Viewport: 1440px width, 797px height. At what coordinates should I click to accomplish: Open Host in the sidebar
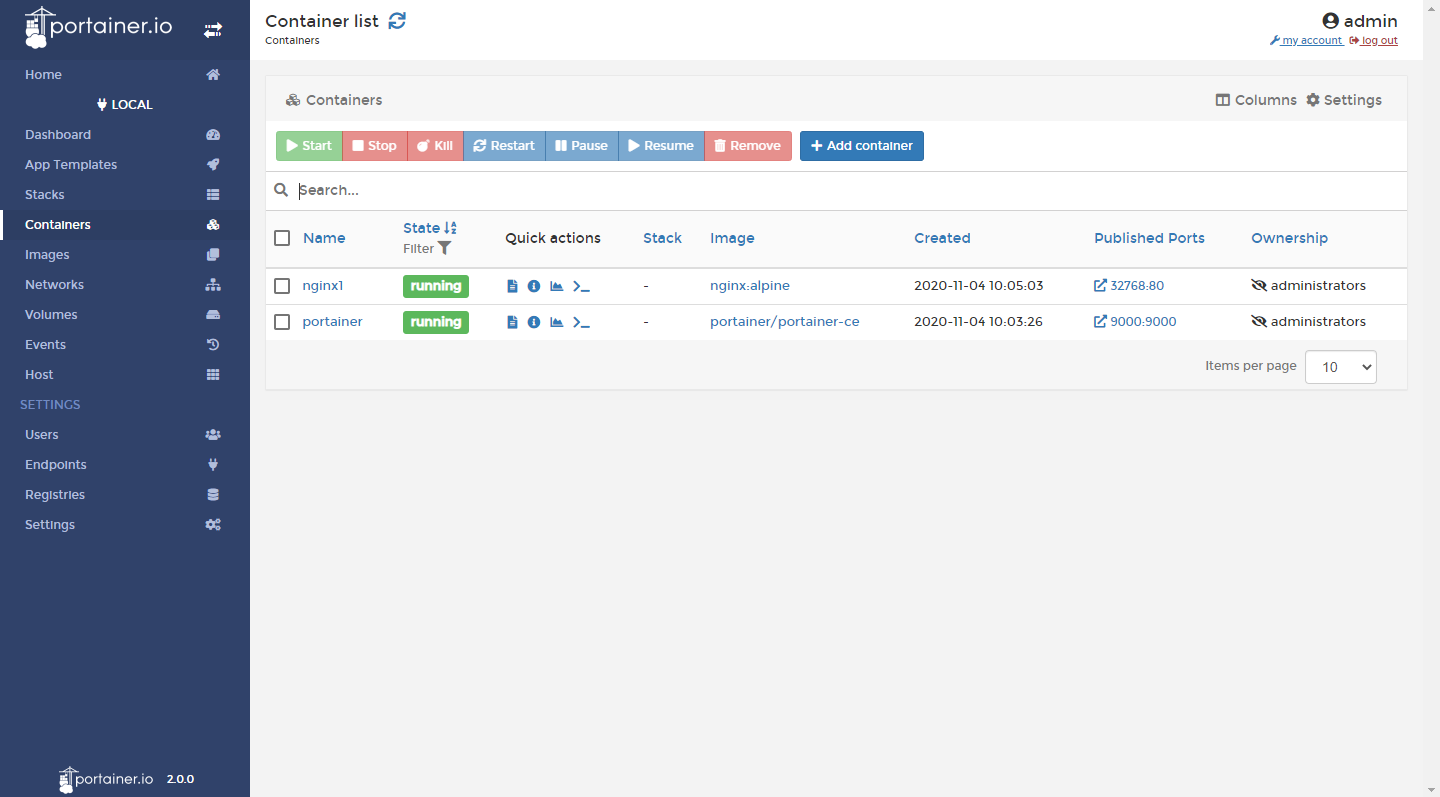pos(125,375)
